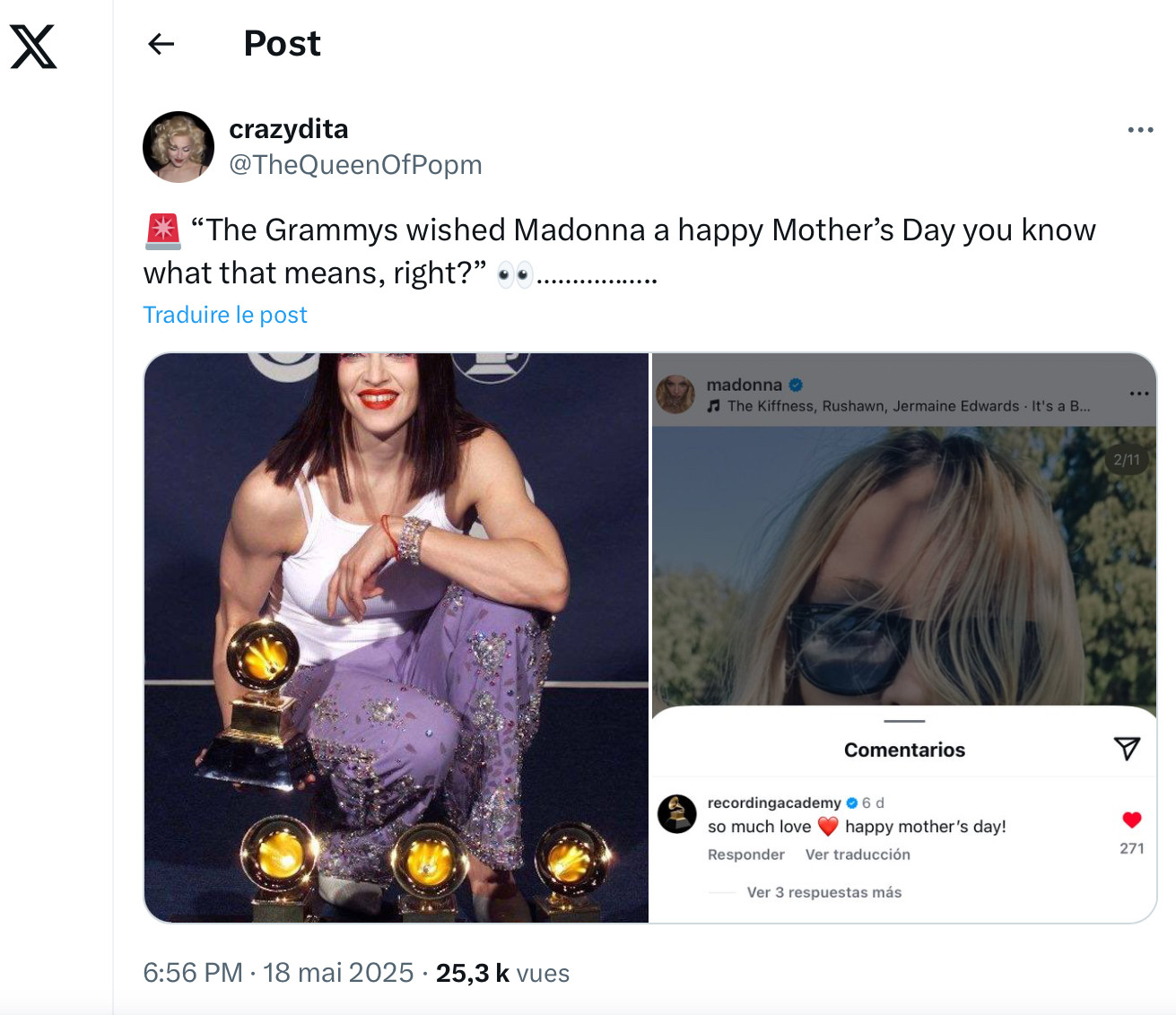Open crazydita's profile avatar
This screenshot has height=1015, width=1176.
[x=179, y=147]
